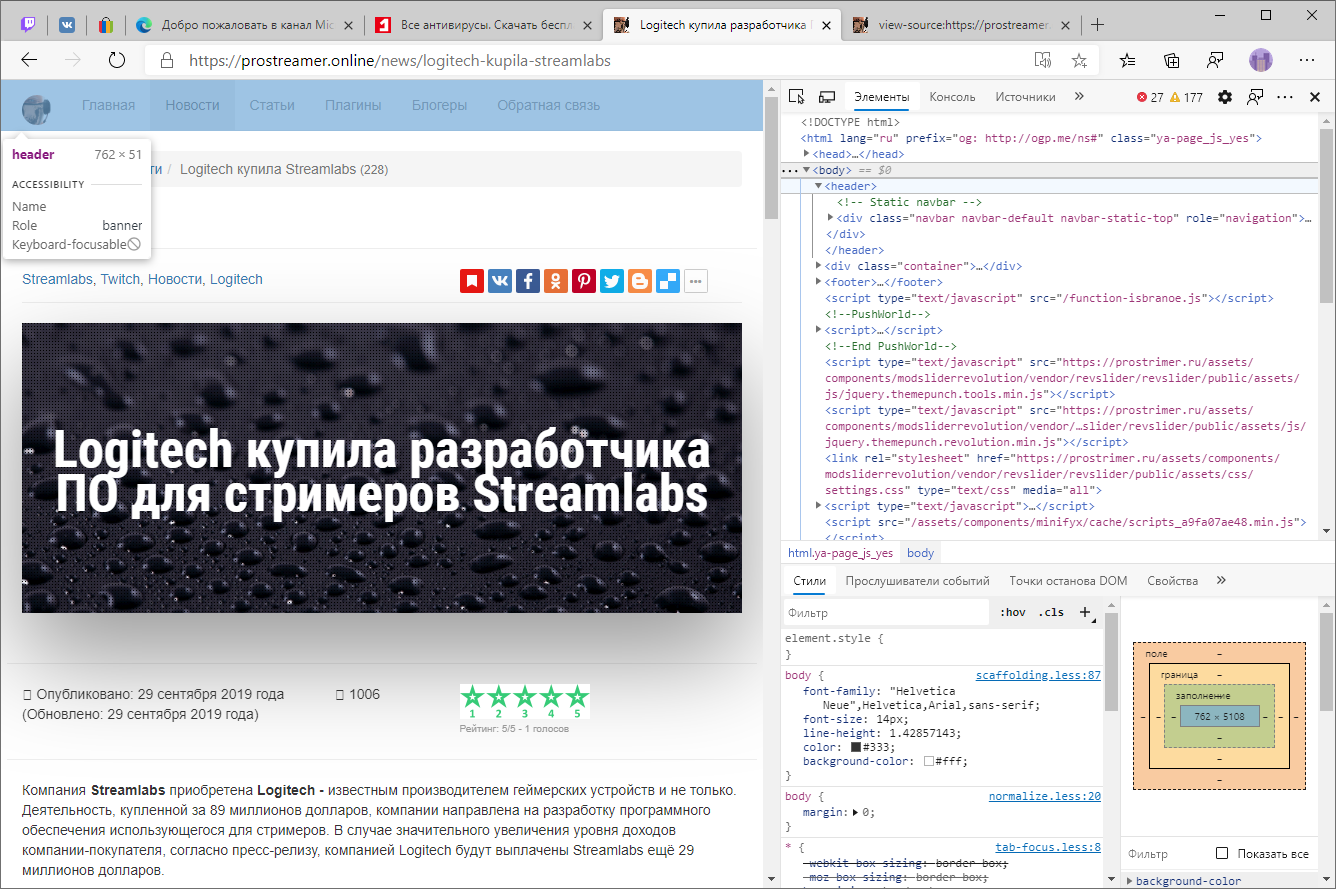Screen dimensions: 1336x889
Task: Share article on Delicious
Action: click(x=668, y=281)
